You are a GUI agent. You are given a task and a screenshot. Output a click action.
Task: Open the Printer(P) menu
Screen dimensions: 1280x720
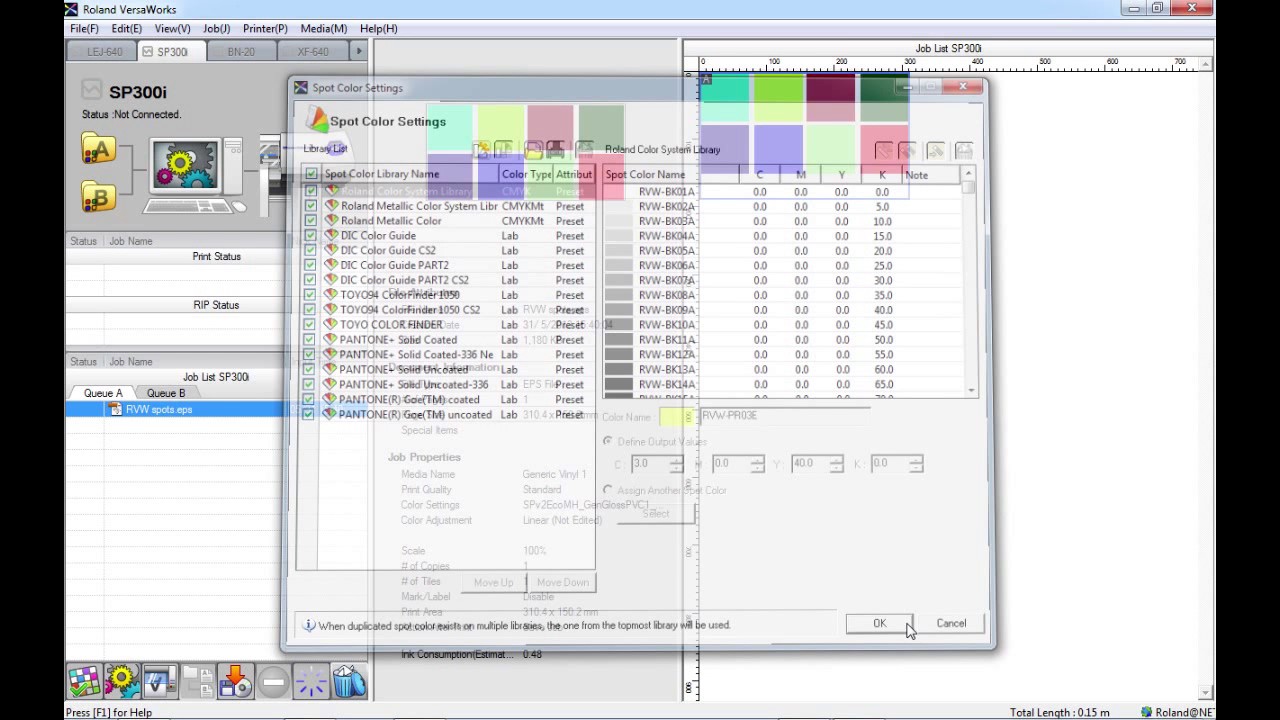(265, 29)
